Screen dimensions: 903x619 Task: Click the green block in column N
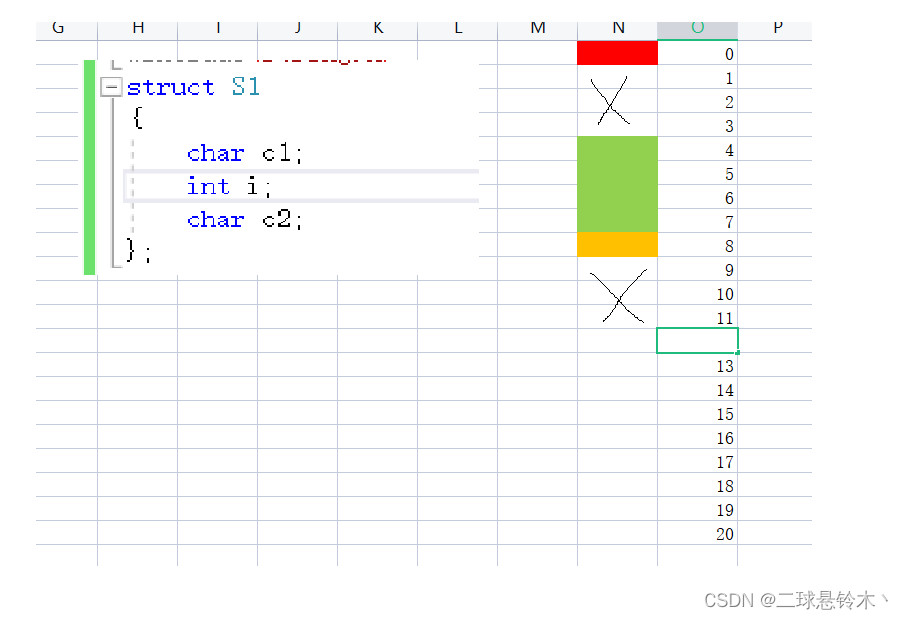[x=617, y=184]
